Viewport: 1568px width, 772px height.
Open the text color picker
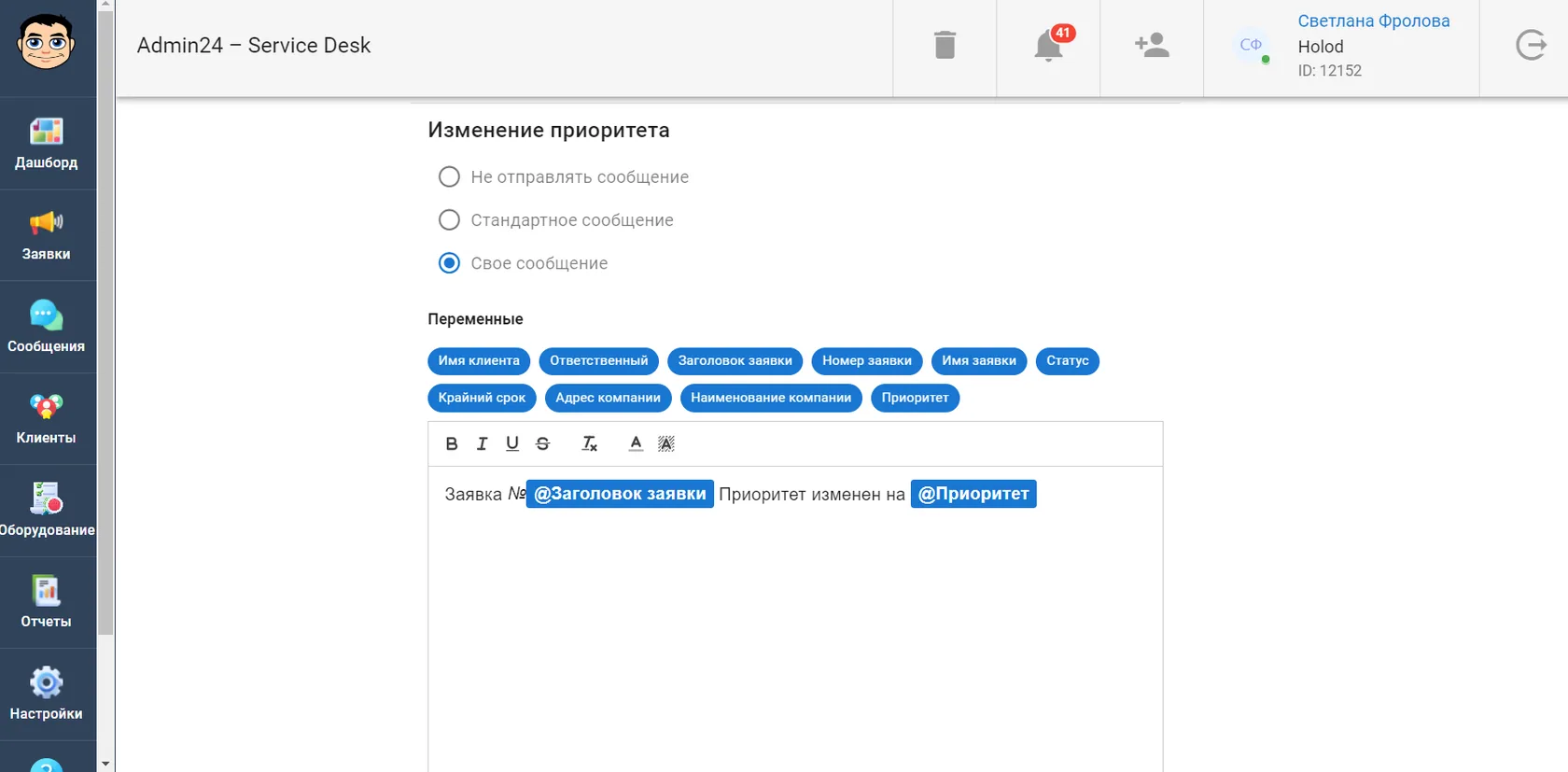pyautogui.click(x=636, y=444)
